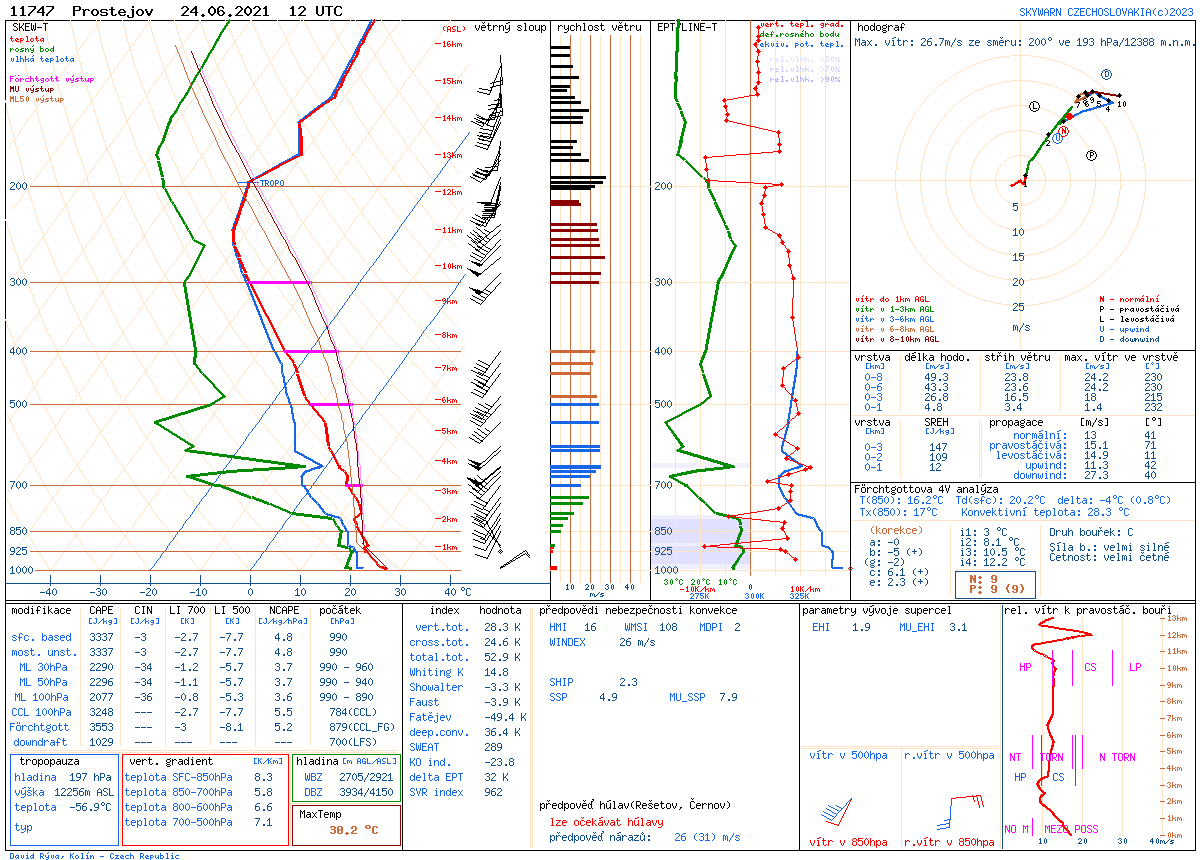Click the WBZ value 2705/2921
Viewport: 1200px width, 860px height.
(x=365, y=776)
